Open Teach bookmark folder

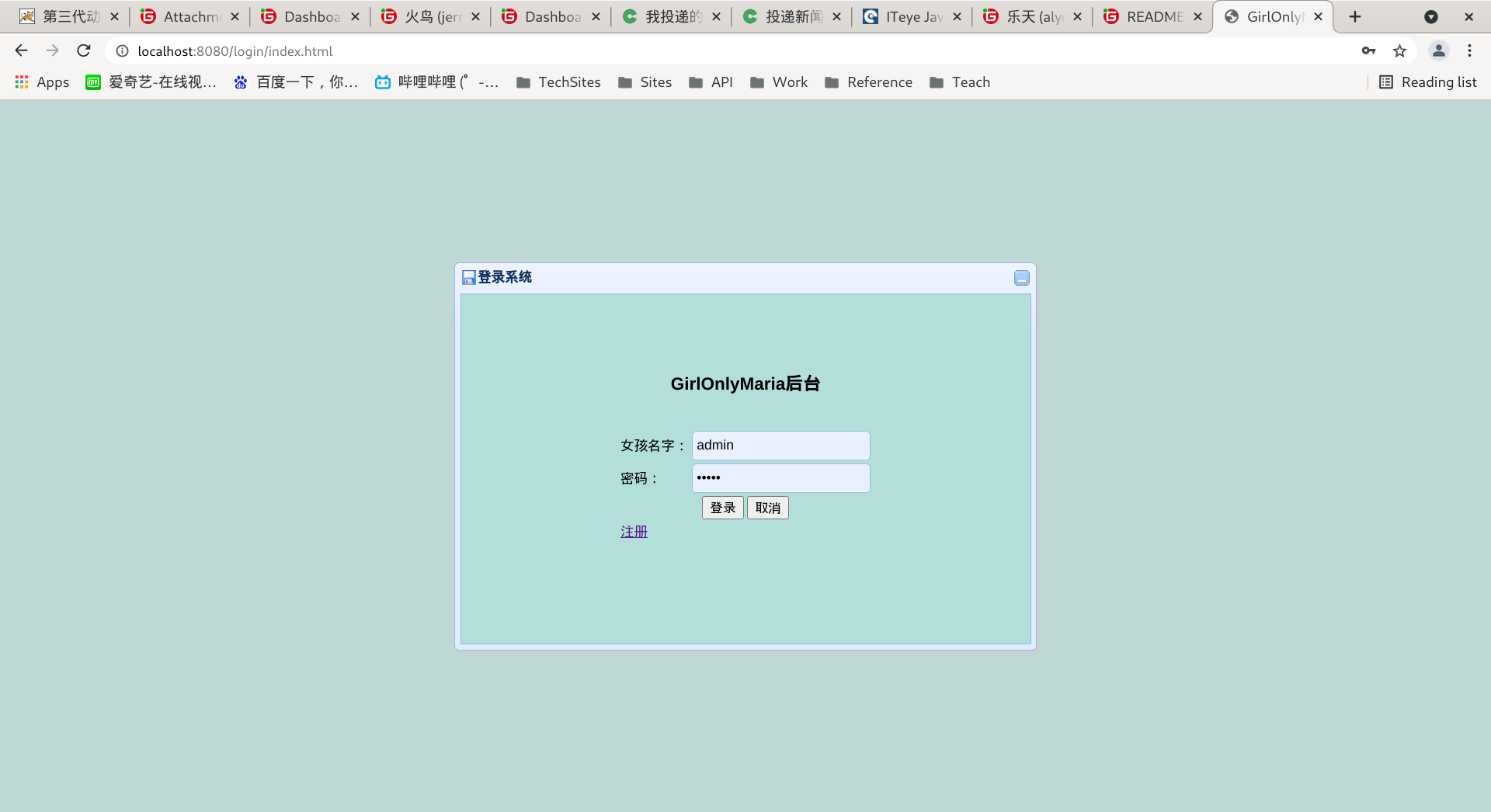pyautogui.click(x=960, y=82)
